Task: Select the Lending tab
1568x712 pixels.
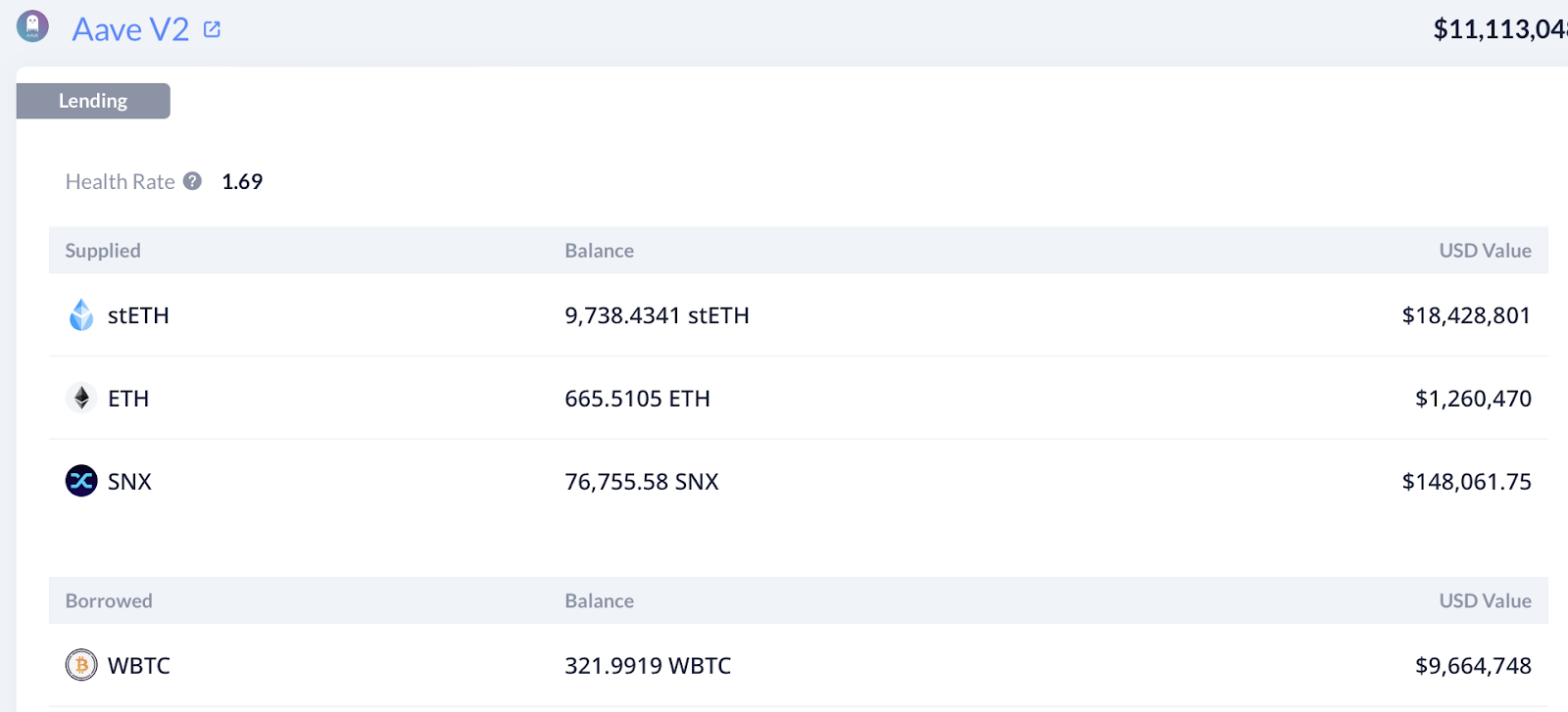Action: 93,101
